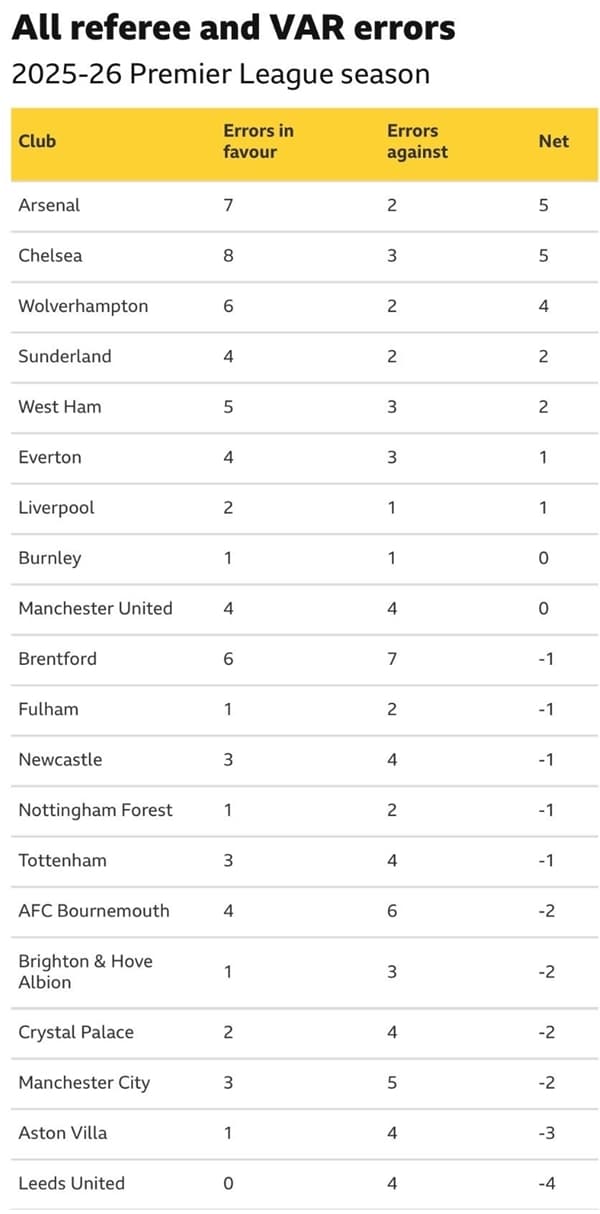600x1214 pixels.
Task: Click the AFC Bournemouth row label
Action: pos(94,911)
